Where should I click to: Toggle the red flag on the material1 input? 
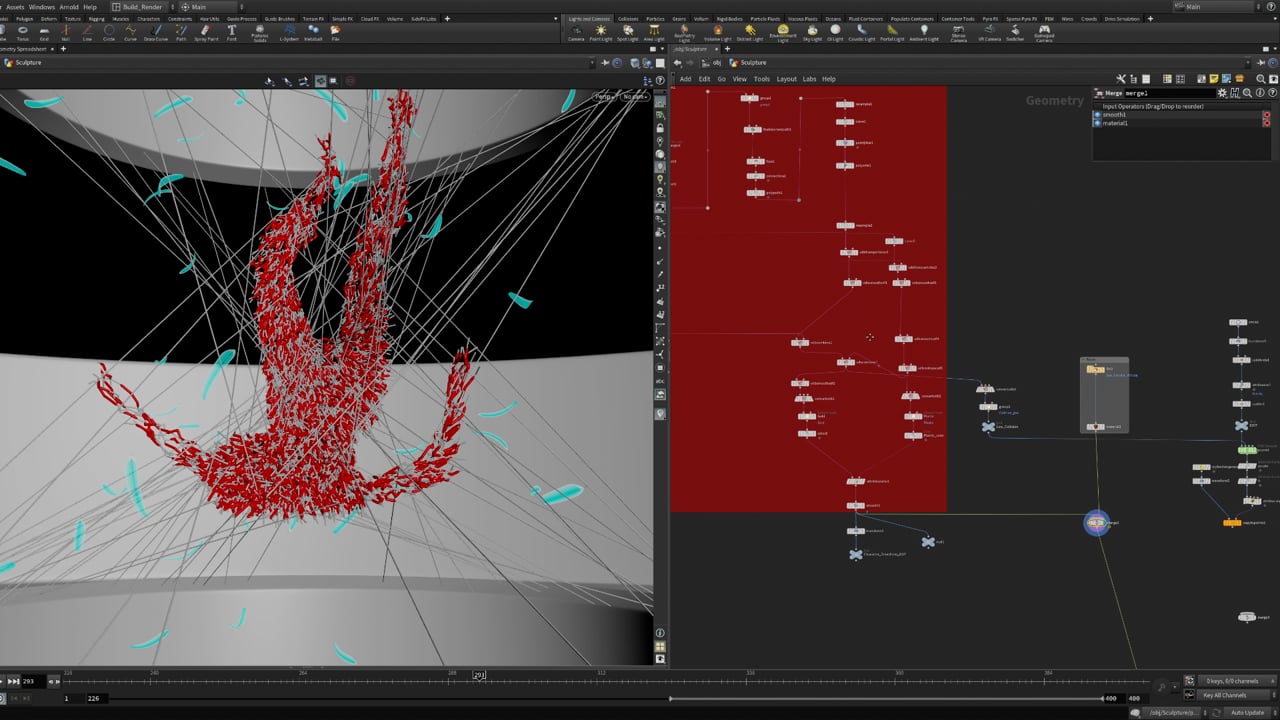click(x=1266, y=123)
